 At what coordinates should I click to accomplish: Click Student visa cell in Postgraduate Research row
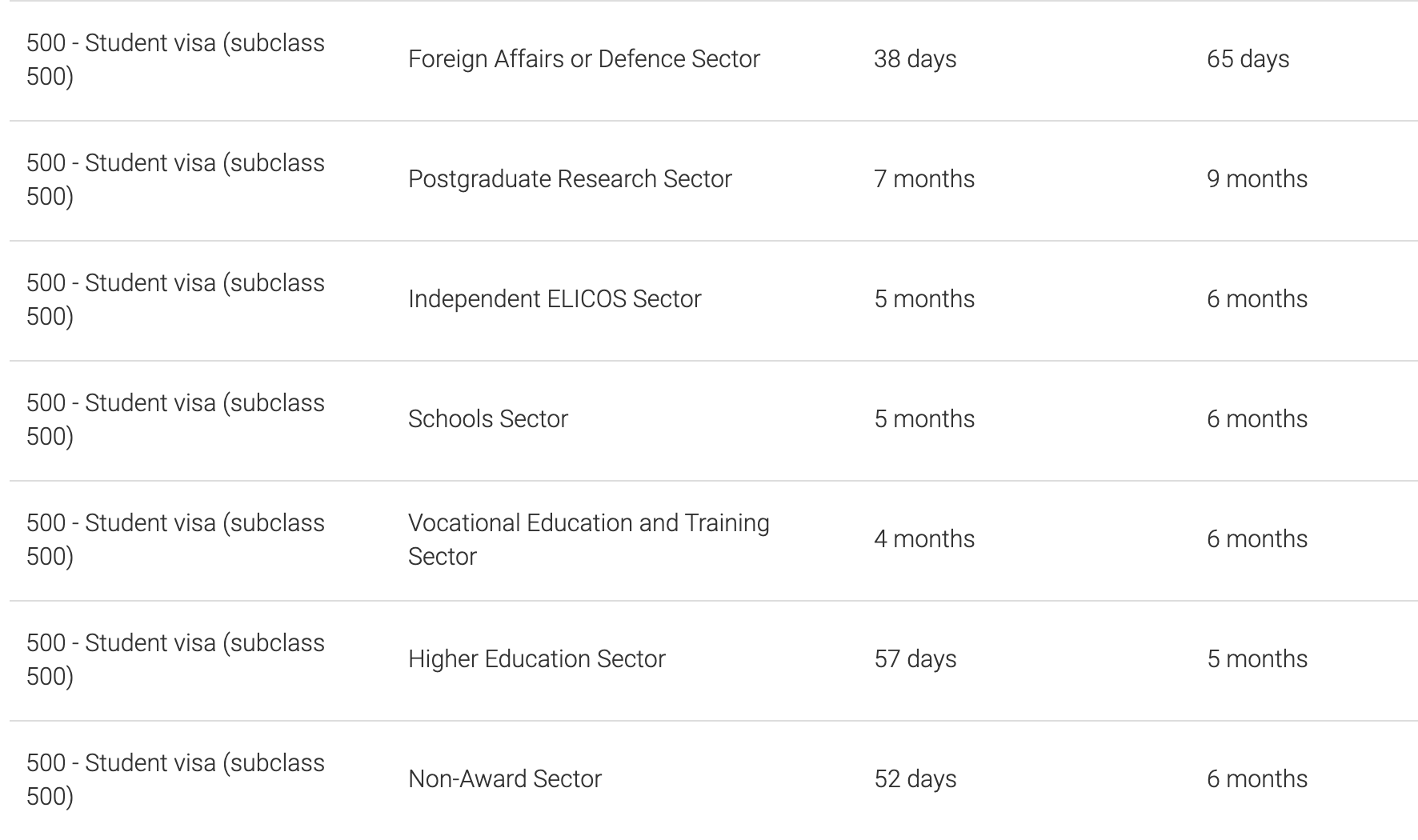175,179
